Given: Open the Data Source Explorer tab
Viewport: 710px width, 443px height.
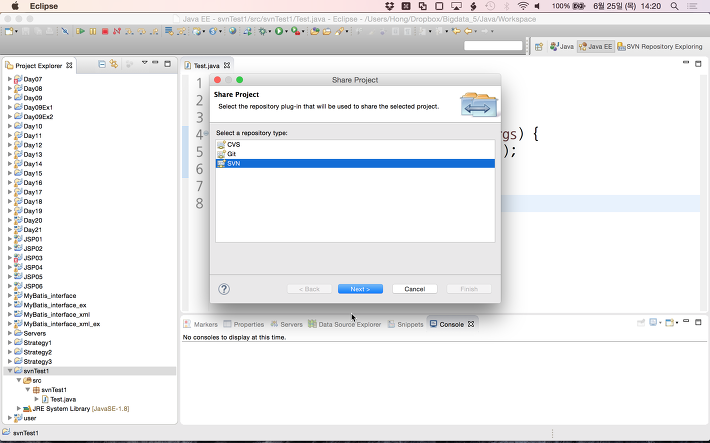Looking at the screenshot, I should (x=345, y=324).
